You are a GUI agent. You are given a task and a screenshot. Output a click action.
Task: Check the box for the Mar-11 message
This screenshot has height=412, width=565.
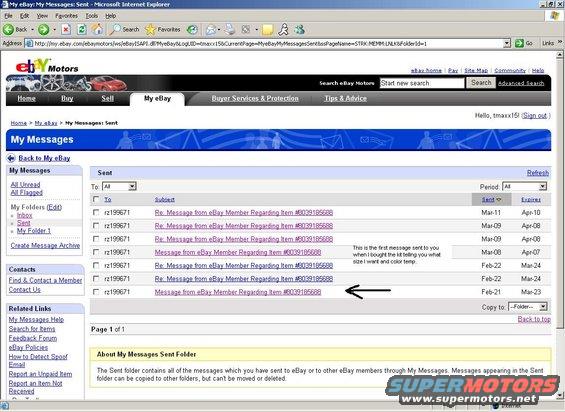(x=96, y=212)
